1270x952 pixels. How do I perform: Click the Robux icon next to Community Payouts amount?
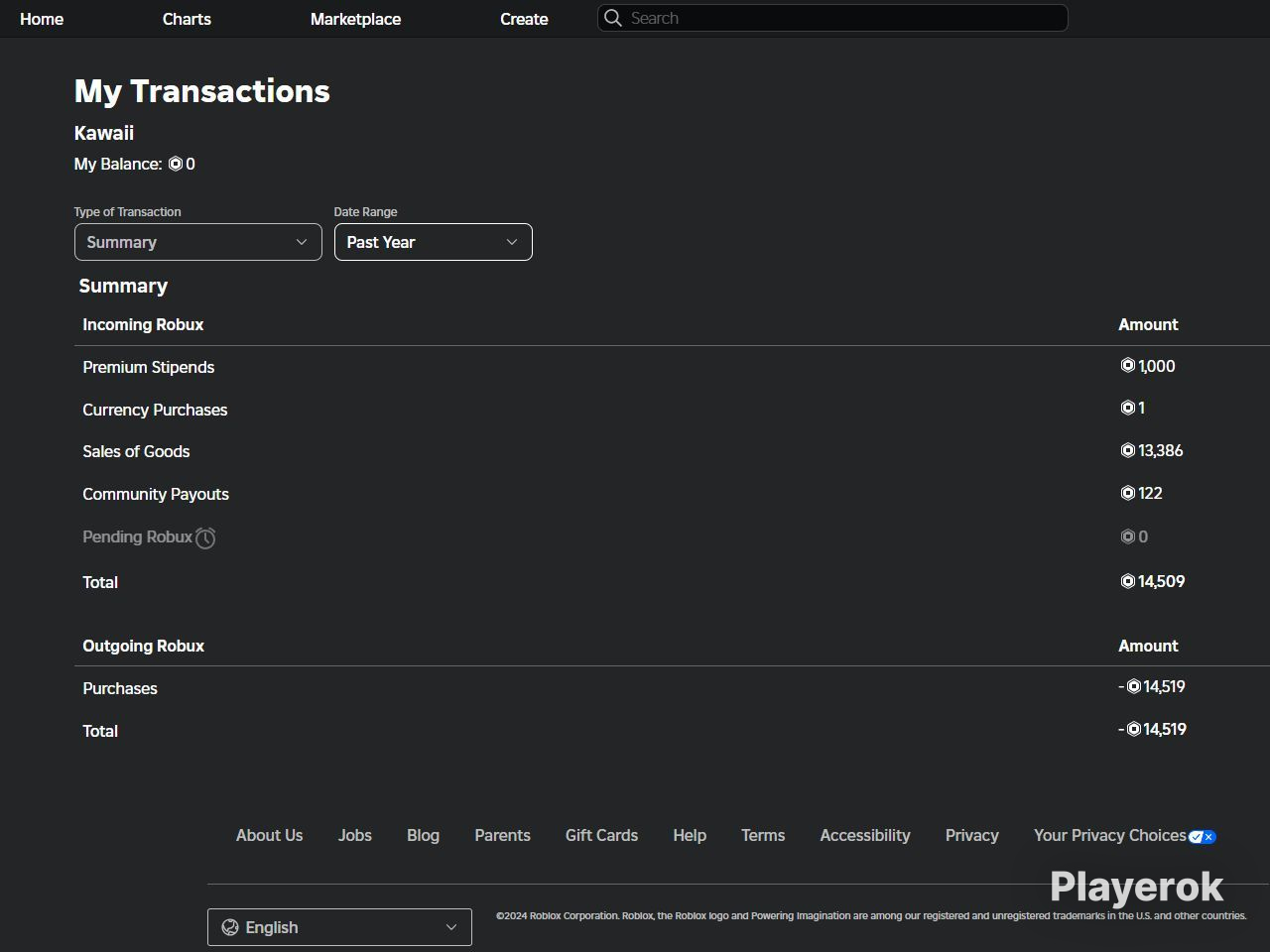pyautogui.click(x=1127, y=493)
